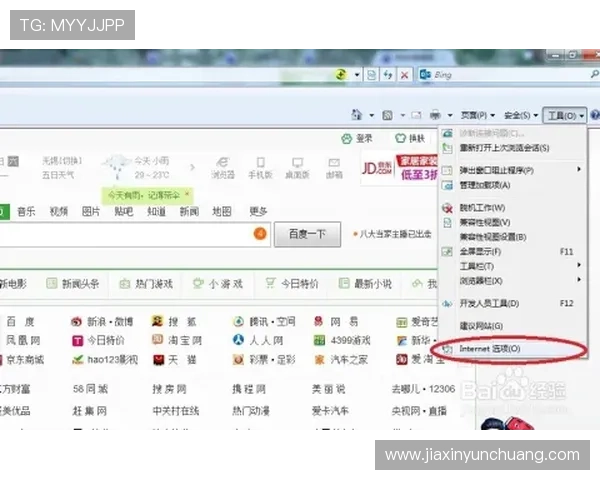Open the 工具(O) toolbar dropdown

point(565,115)
